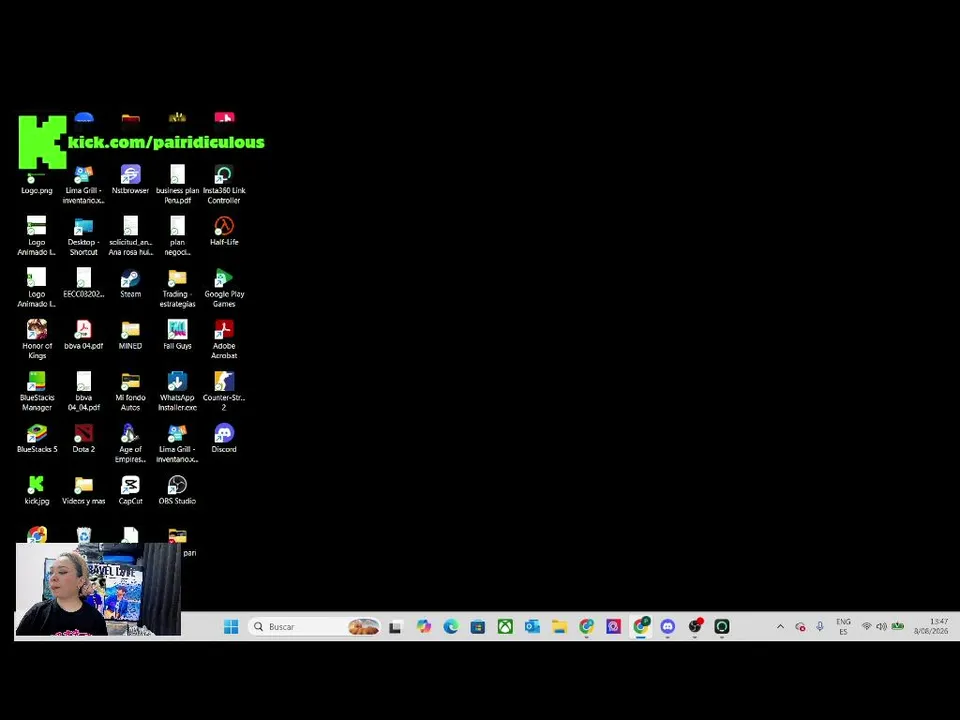
Task: Open the Wi-Fi network status icon
Action: 866,626
